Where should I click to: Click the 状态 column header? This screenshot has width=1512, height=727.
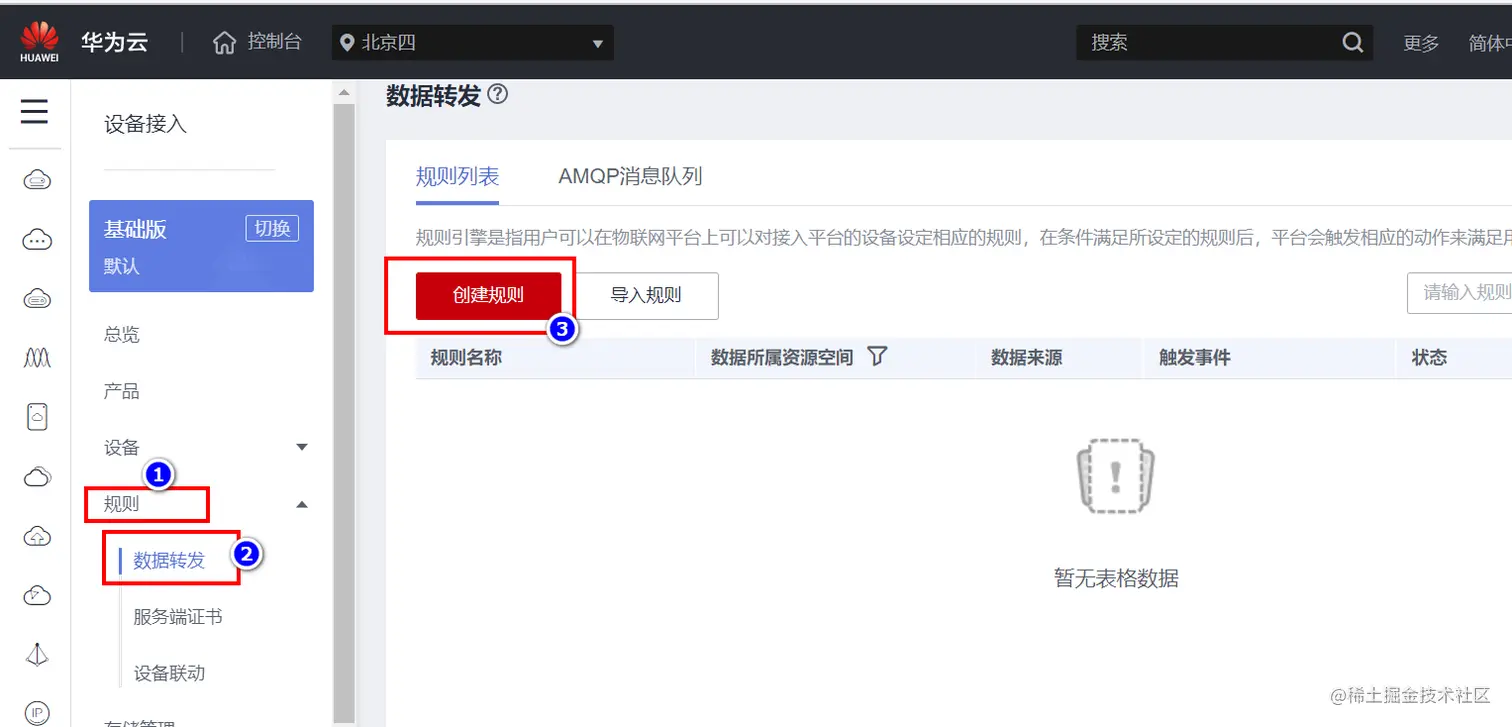1429,357
